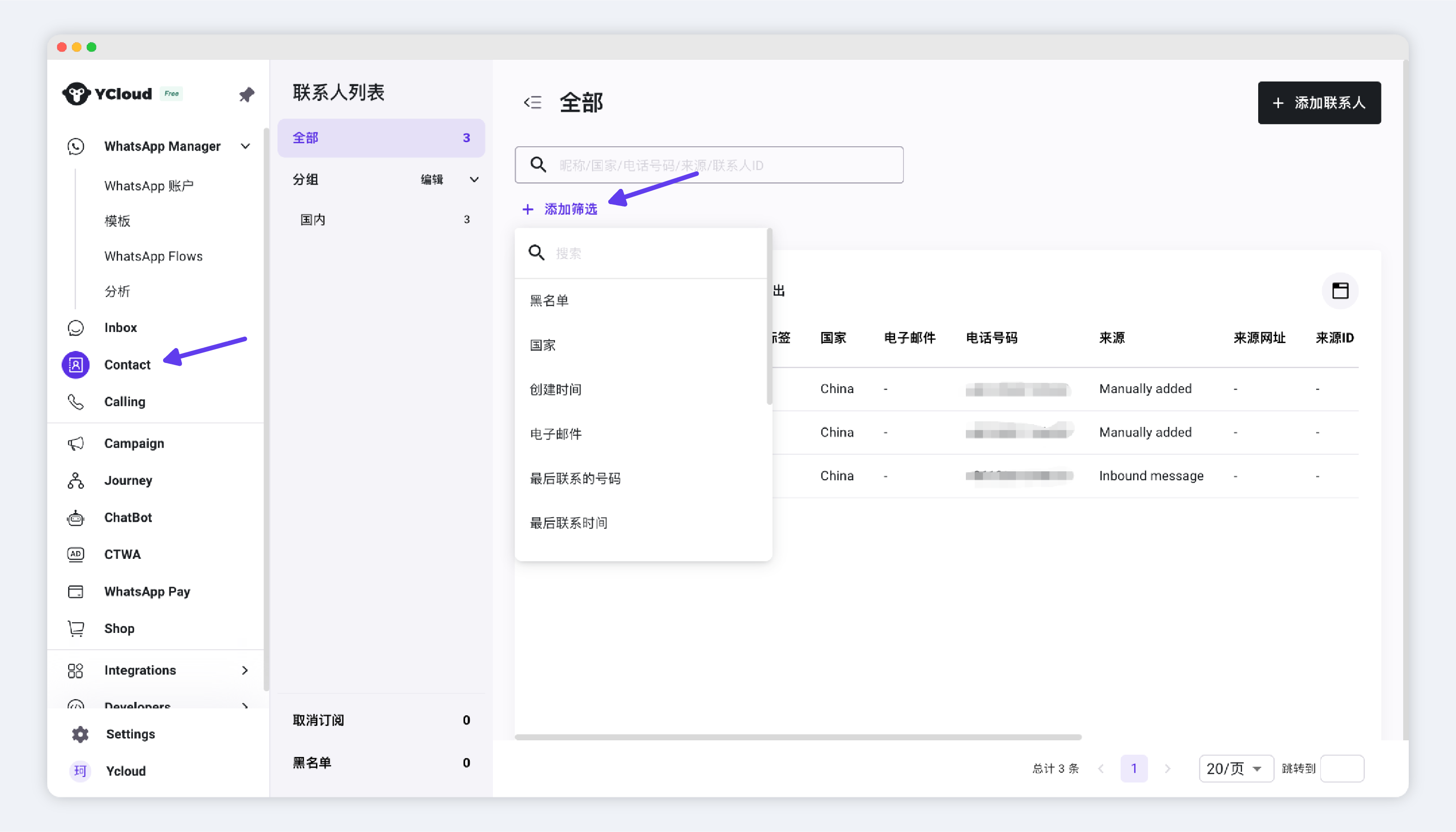The image size is (1456, 832).
Task: Click the horizontal table scrollbar
Action: [797, 737]
